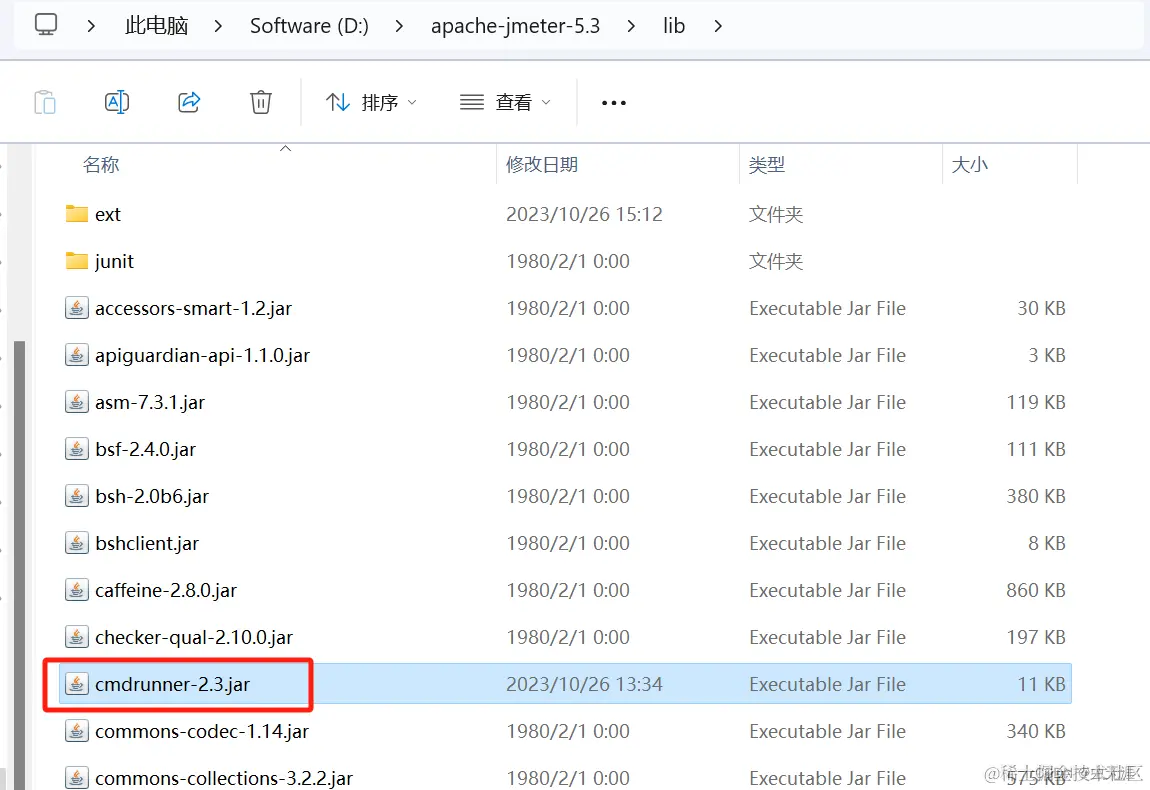
Task: Select file caffeine-2.8.0.jar
Action: [166, 590]
